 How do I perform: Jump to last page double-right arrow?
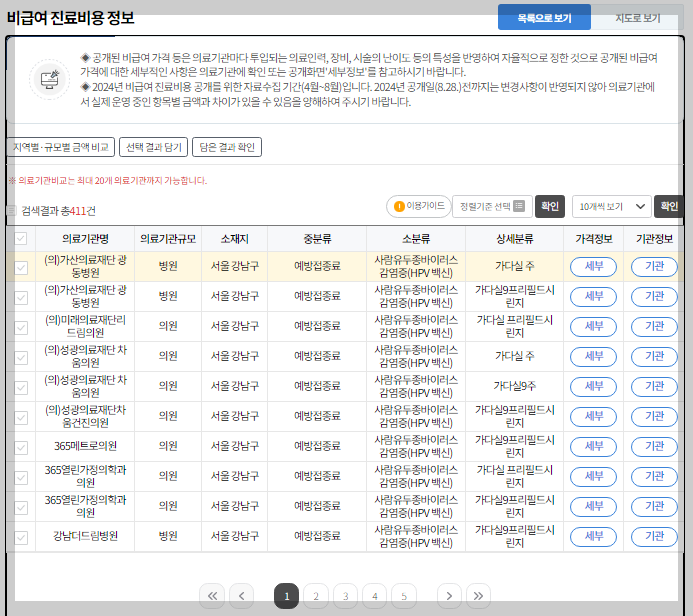click(x=478, y=596)
